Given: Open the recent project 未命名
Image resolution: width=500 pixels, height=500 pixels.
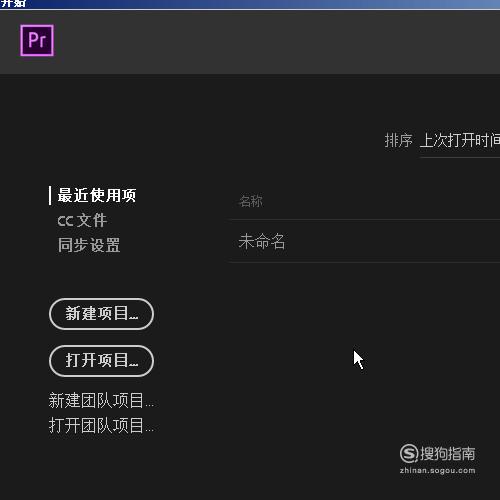Looking at the screenshot, I should tap(364, 241).
